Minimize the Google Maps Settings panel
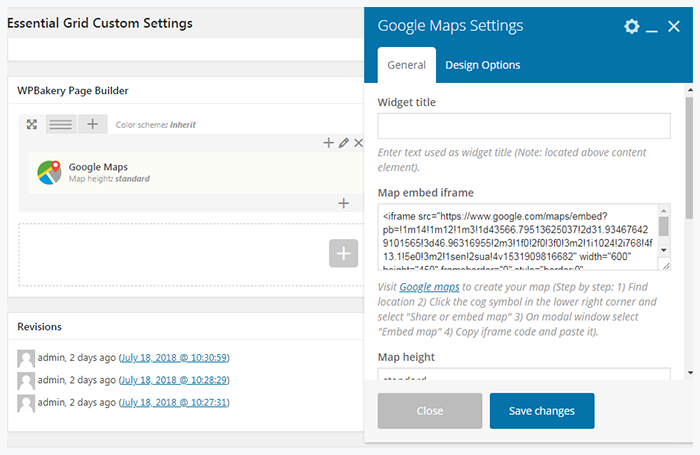Screen dimensions: 700x455 [x=651, y=28]
